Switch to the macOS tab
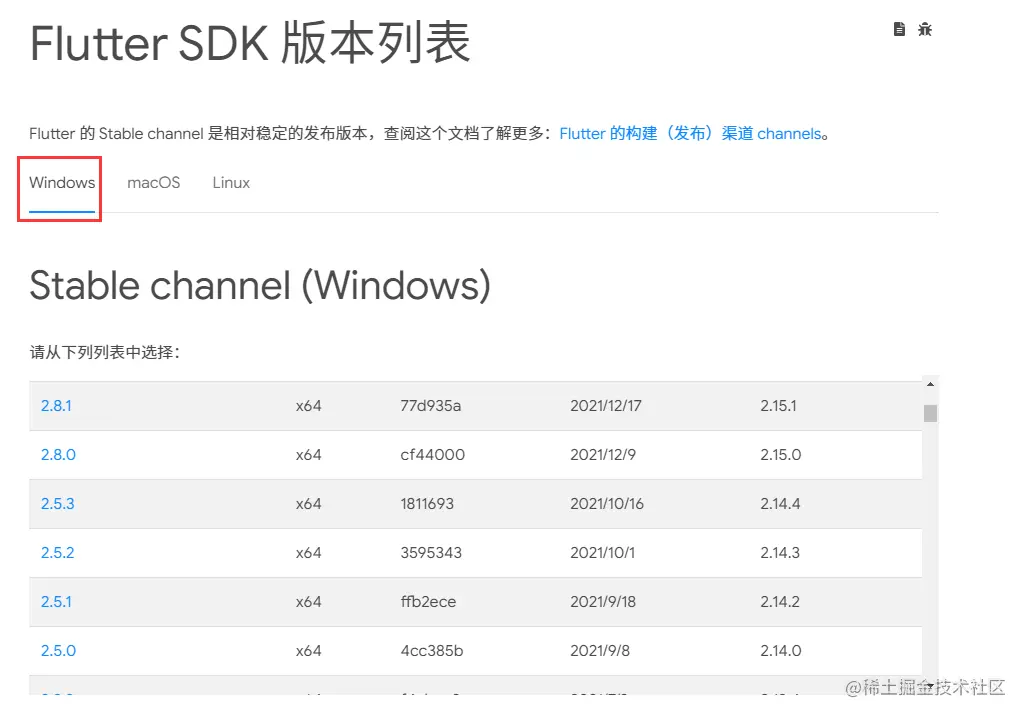Viewport: 1026px width, 718px height. tap(154, 183)
